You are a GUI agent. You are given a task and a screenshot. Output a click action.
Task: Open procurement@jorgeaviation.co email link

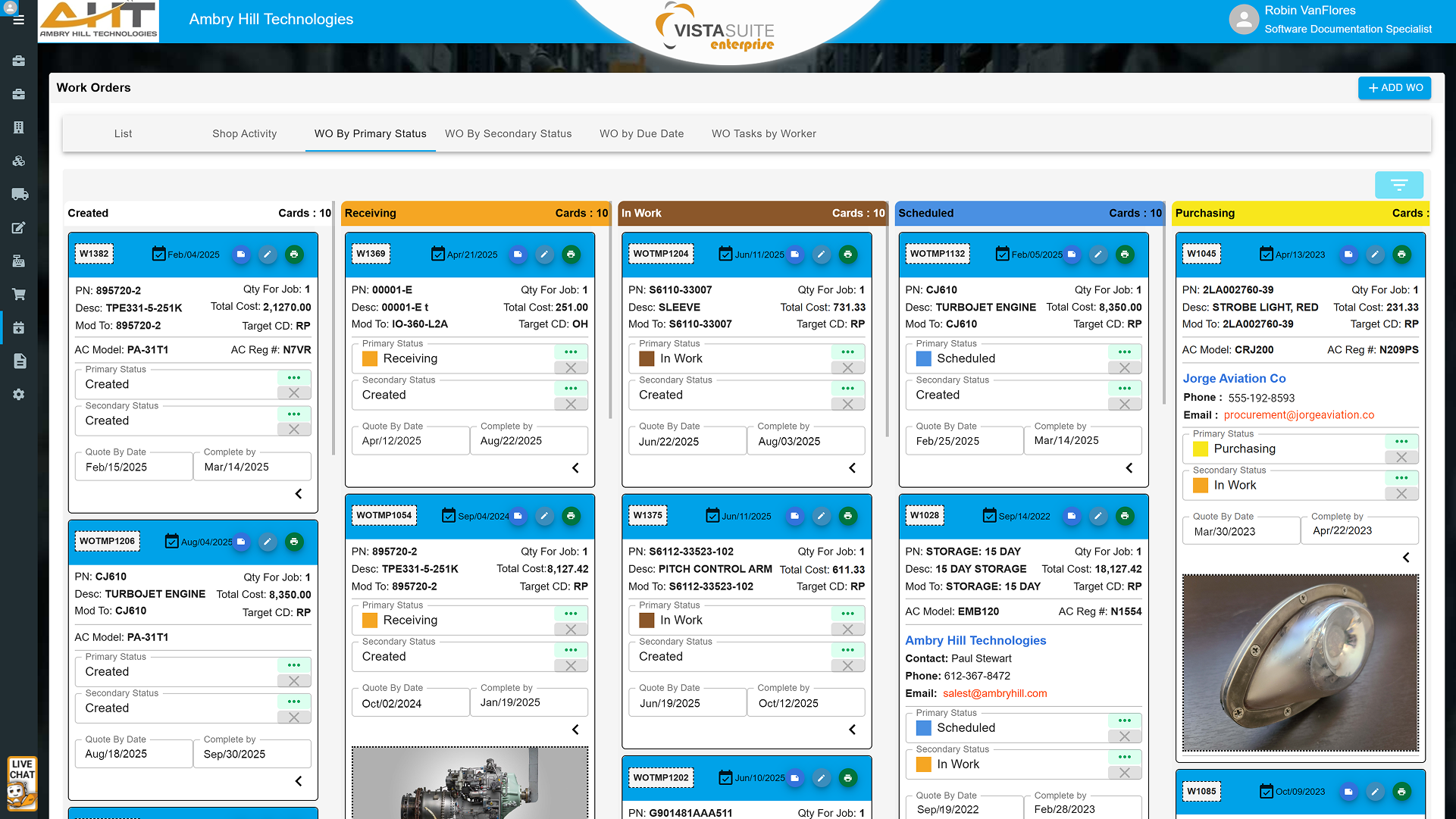[1298, 415]
